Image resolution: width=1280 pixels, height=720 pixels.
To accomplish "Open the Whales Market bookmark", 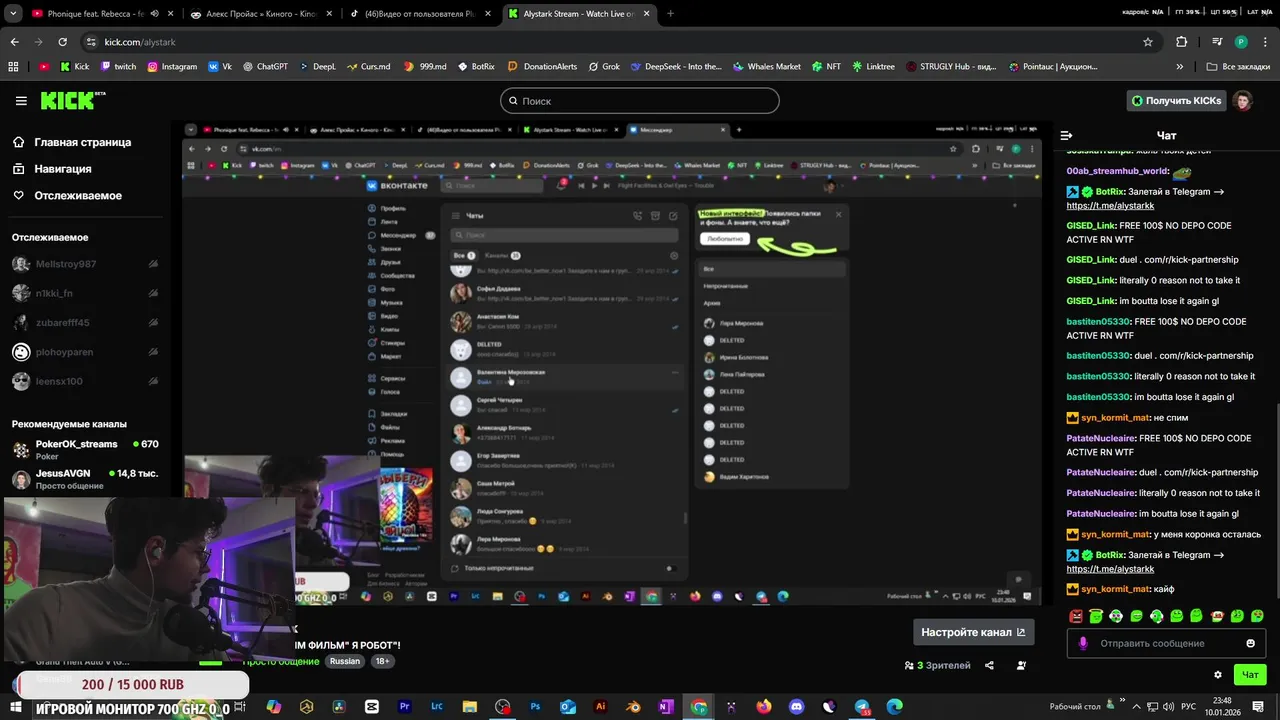I will (x=766, y=67).
